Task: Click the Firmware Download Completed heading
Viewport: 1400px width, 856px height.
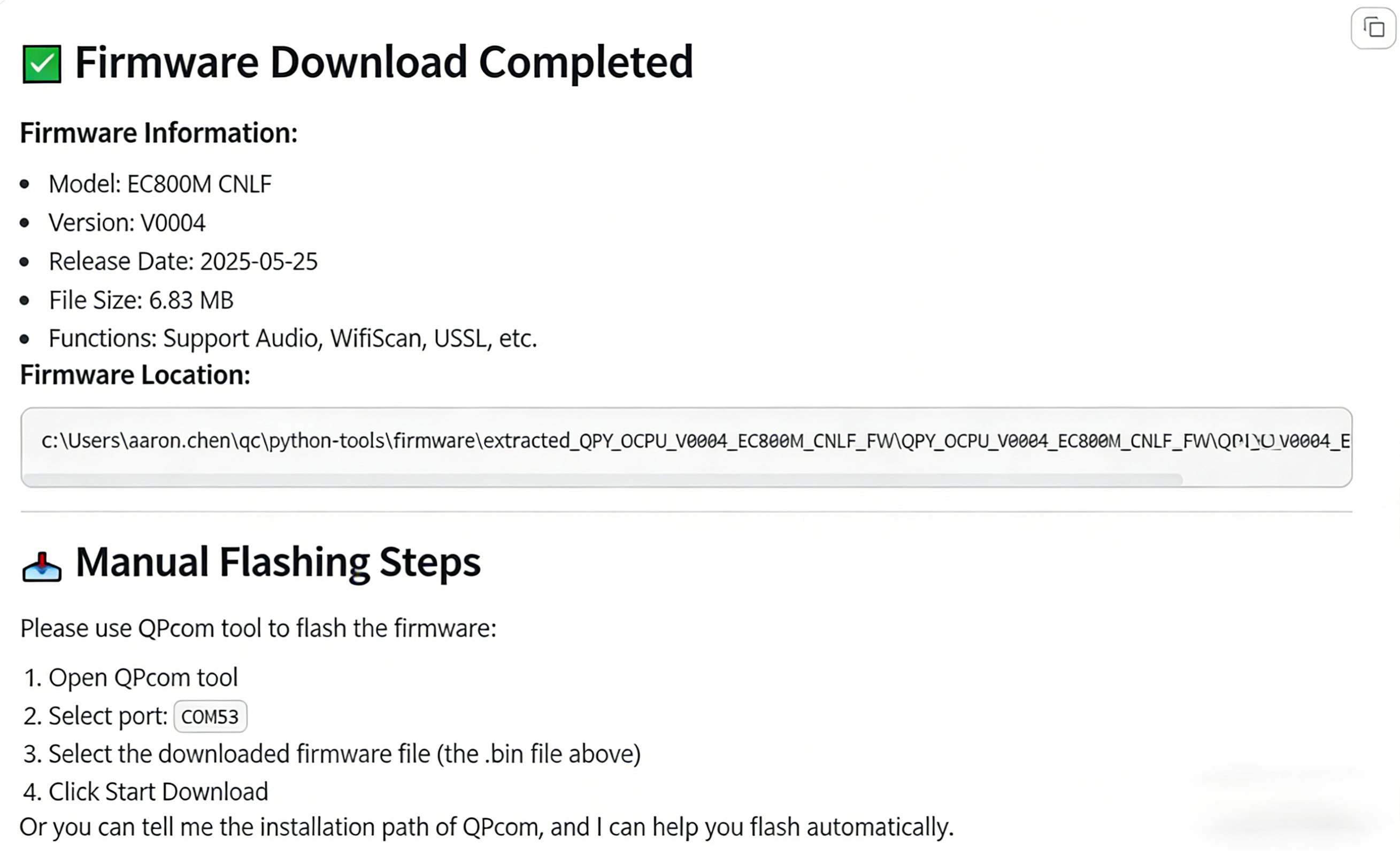Action: click(383, 61)
